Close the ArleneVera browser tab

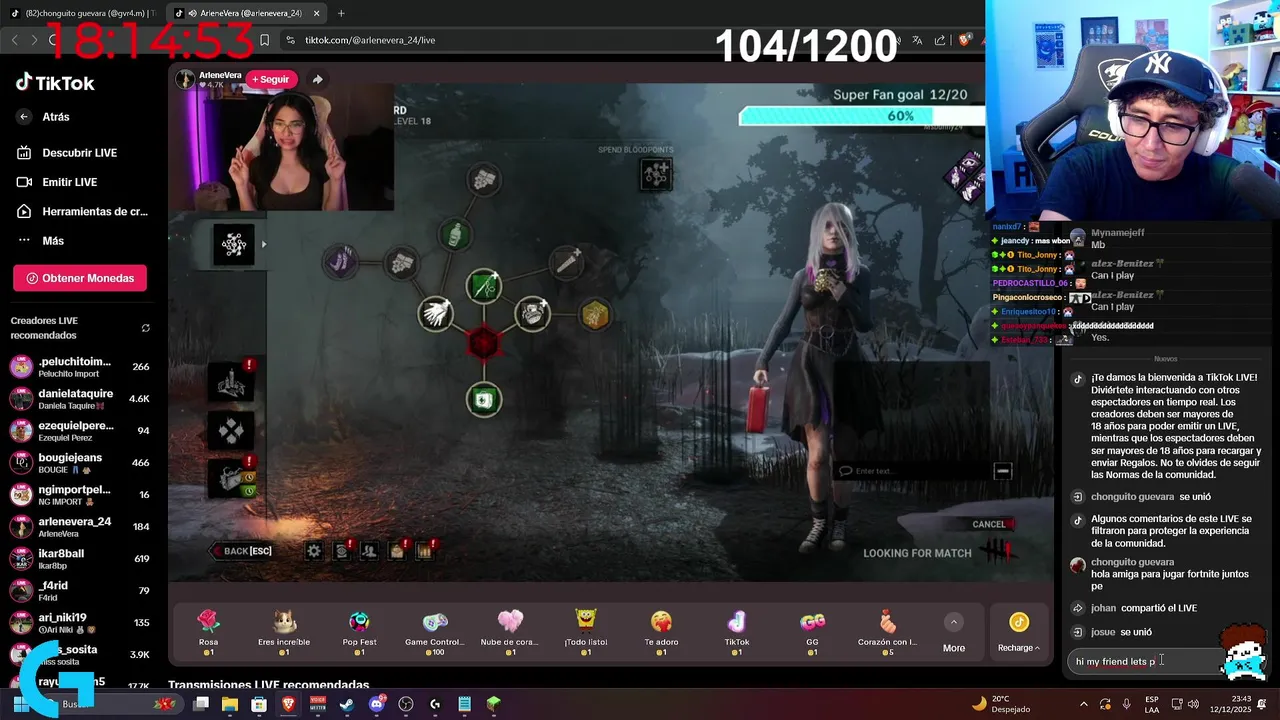(x=317, y=13)
